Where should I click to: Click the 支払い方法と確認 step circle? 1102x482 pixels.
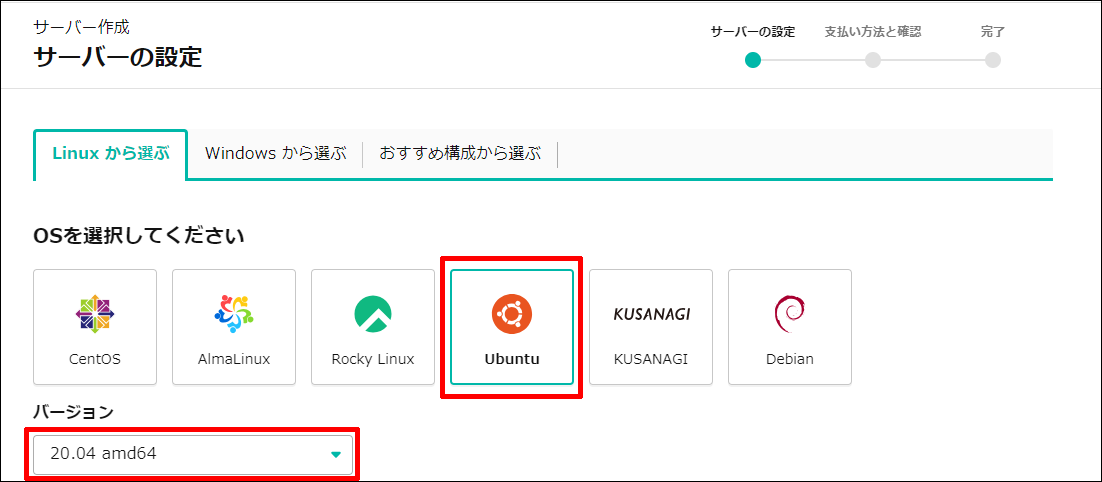[x=873, y=60]
